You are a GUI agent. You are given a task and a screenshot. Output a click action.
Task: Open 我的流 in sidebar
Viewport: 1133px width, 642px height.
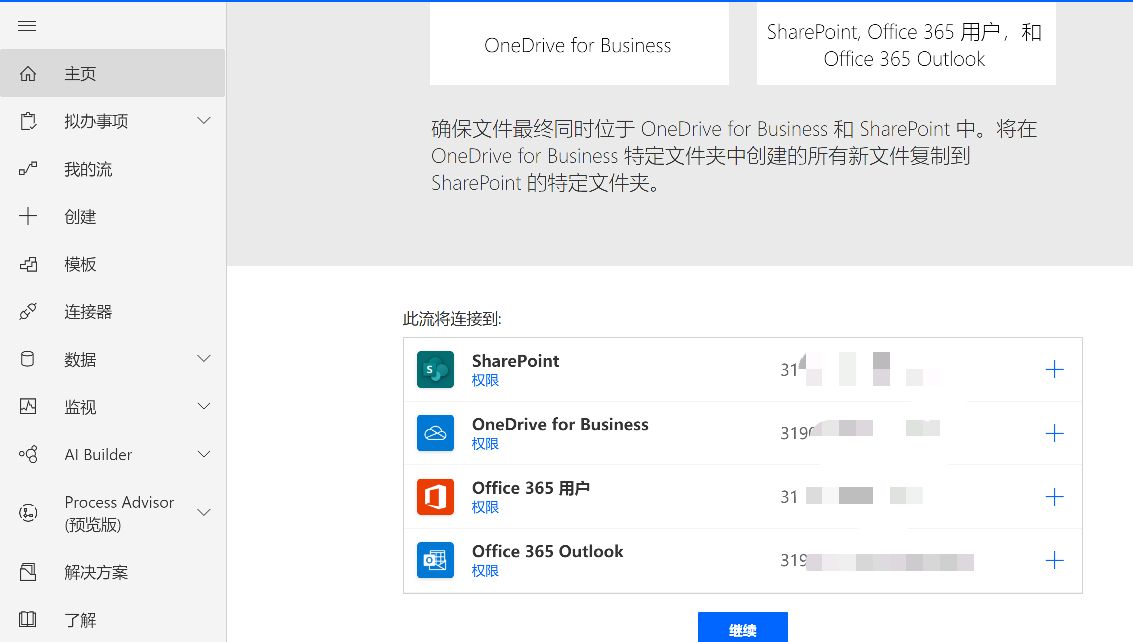(88, 169)
